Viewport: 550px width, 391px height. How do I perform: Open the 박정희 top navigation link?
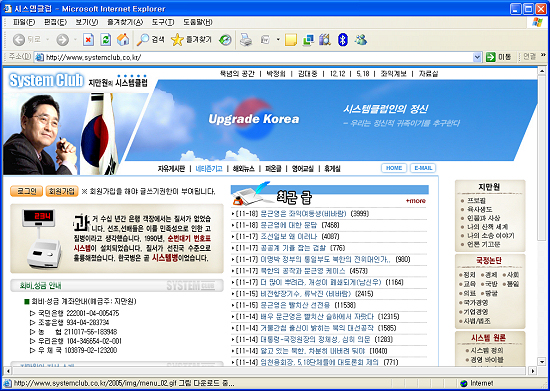[x=276, y=74]
